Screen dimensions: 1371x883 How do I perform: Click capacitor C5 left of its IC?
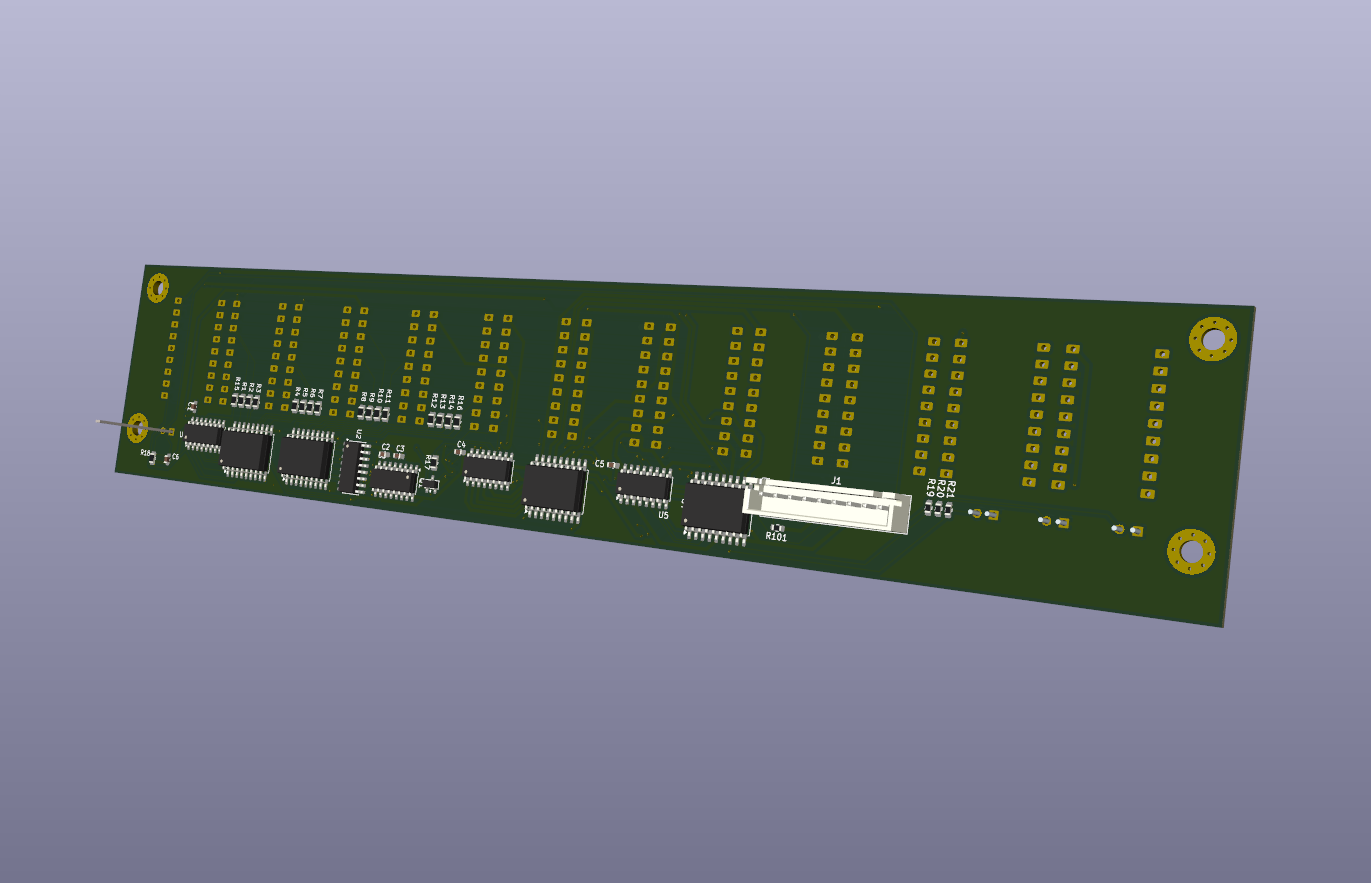point(613,465)
